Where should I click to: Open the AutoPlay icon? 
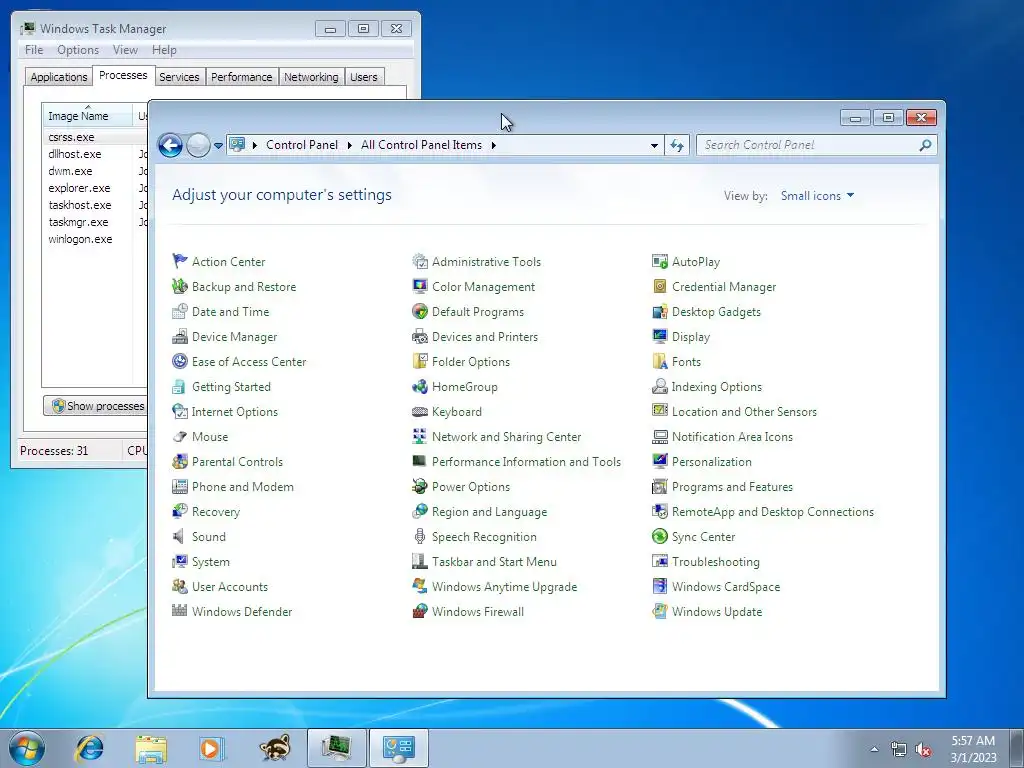point(660,261)
